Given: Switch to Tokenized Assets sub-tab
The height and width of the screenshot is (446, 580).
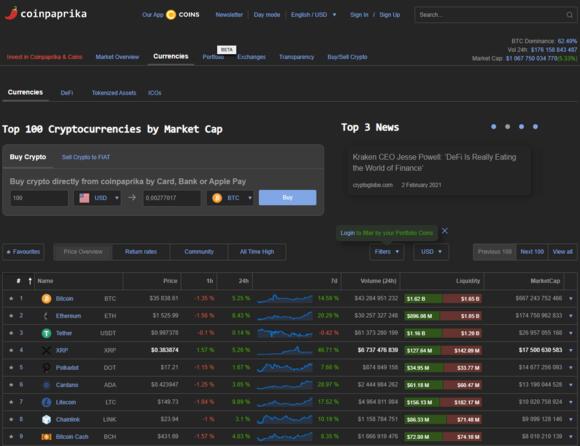Looking at the screenshot, I should click(x=114, y=93).
